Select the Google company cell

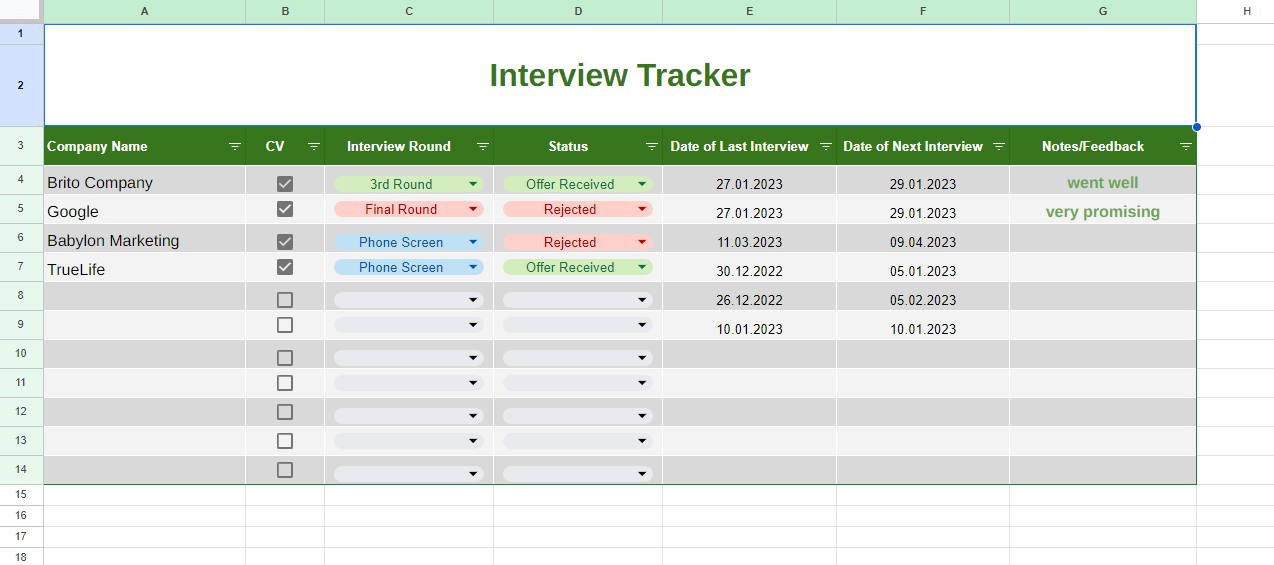[145, 209]
